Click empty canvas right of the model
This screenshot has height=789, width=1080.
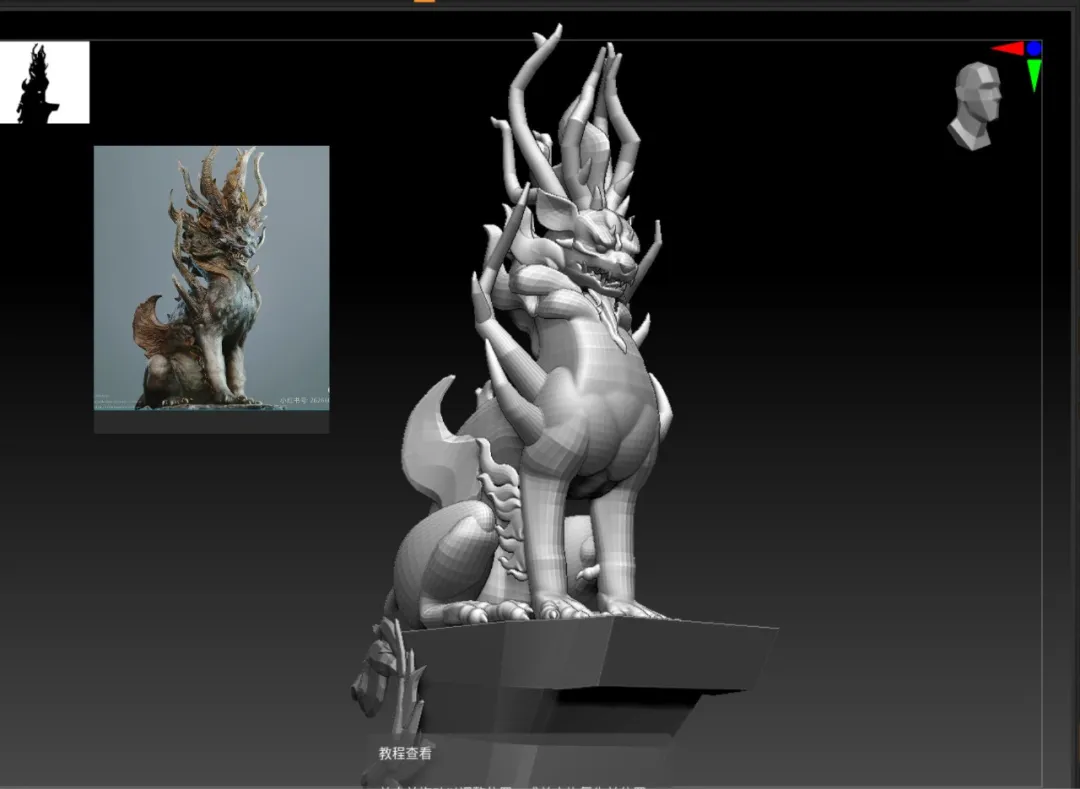pyautogui.click(x=880, y=400)
